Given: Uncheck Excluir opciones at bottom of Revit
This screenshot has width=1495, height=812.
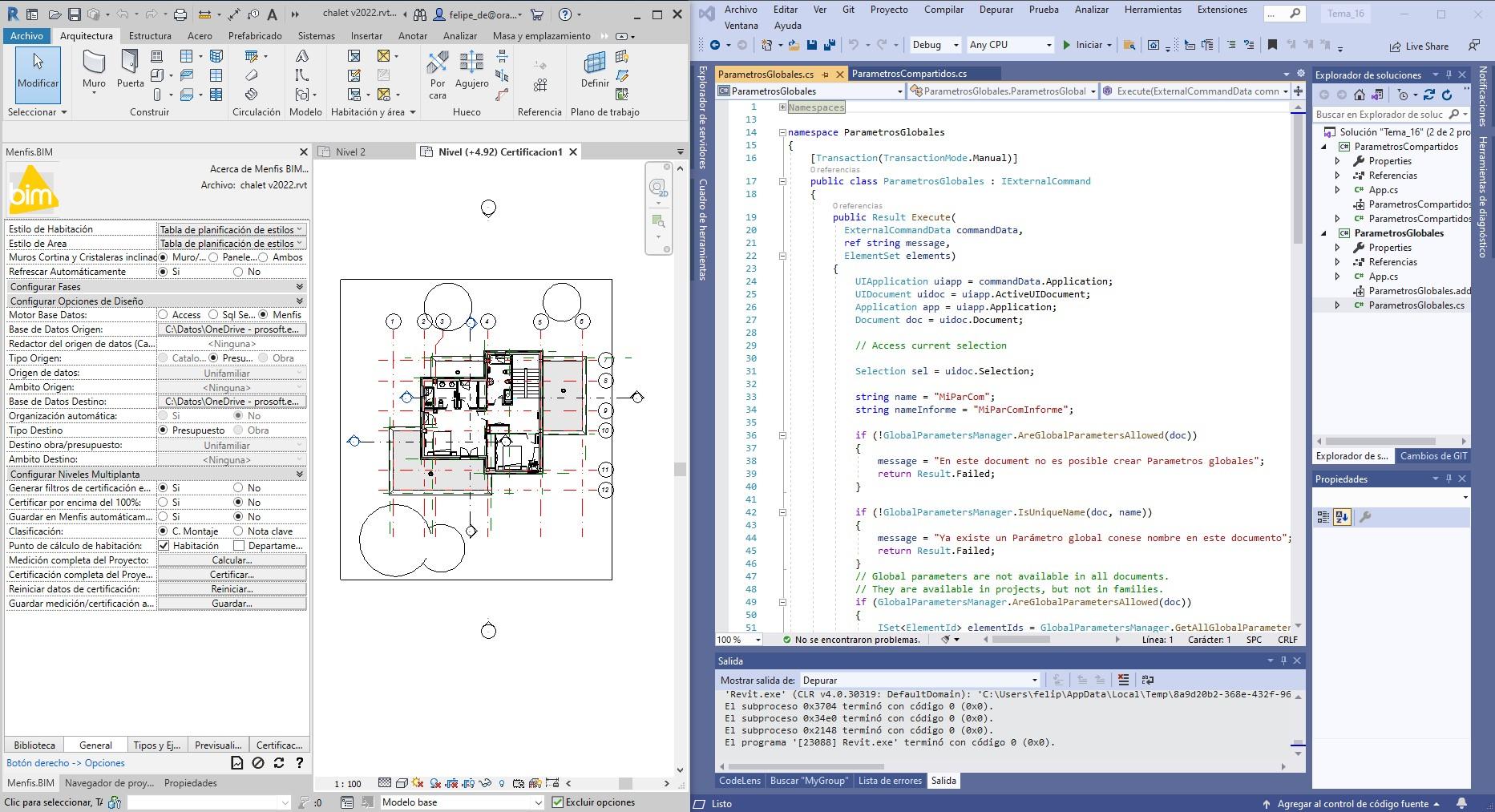Looking at the screenshot, I should tap(557, 802).
